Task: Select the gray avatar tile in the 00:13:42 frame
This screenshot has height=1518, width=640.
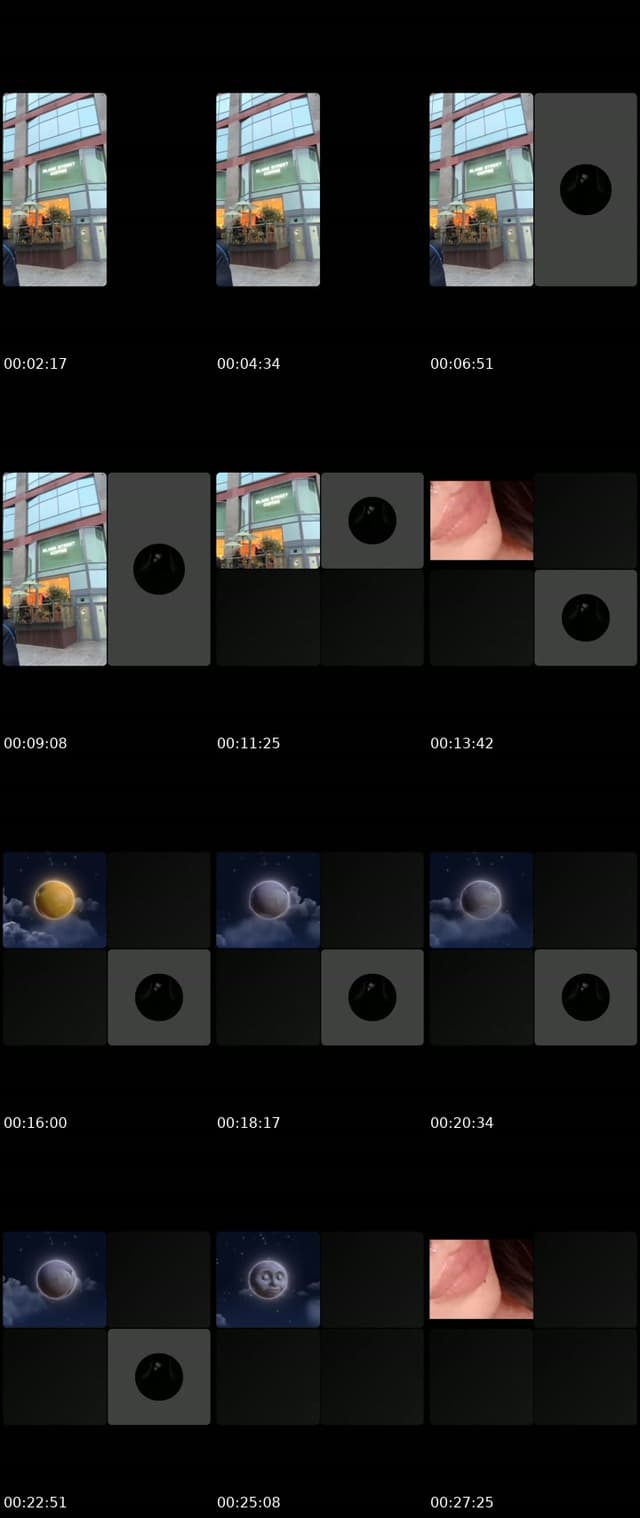Action: pos(586,618)
